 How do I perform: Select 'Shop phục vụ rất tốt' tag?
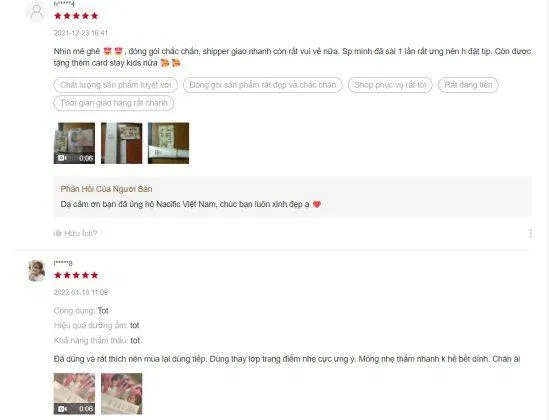pyautogui.click(x=390, y=85)
